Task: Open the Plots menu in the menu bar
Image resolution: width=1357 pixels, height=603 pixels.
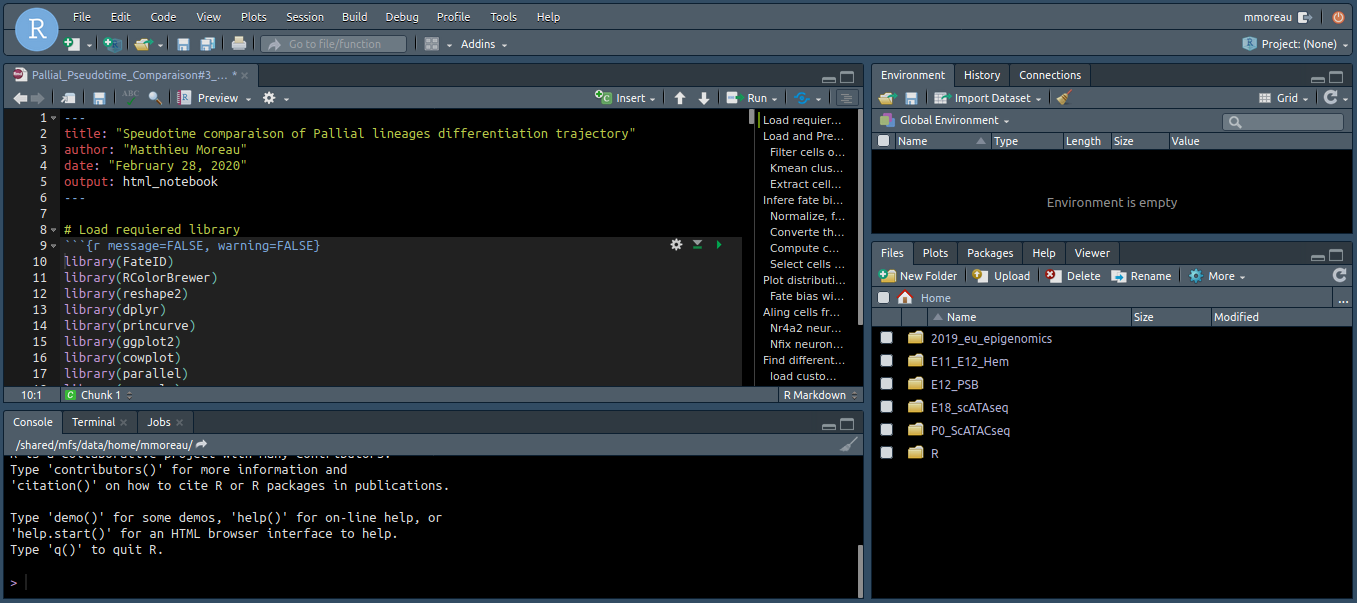Action: (254, 17)
